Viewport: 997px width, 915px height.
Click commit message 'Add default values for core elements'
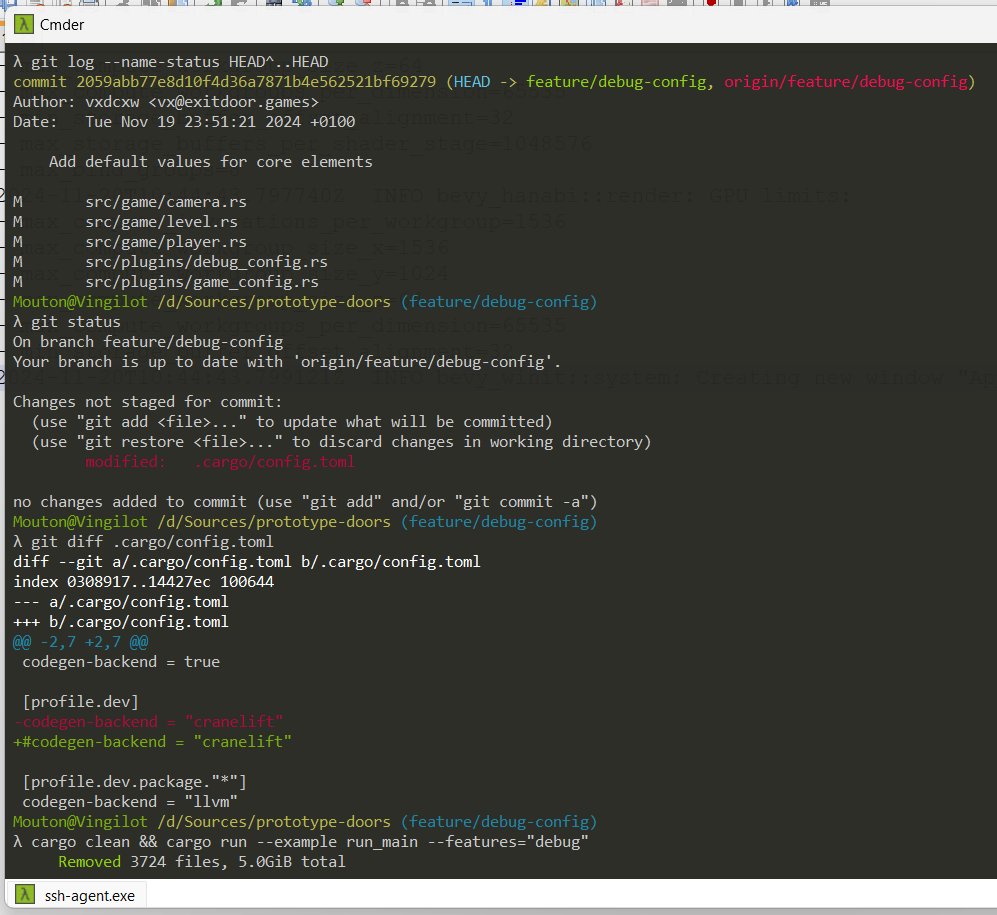[210, 162]
